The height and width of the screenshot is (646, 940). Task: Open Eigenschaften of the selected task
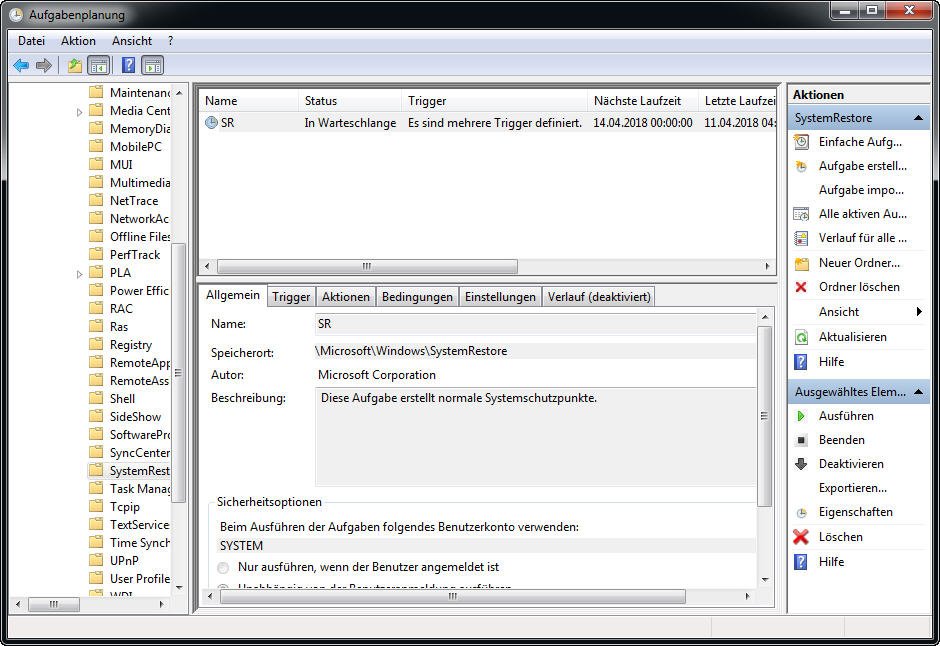tap(855, 512)
